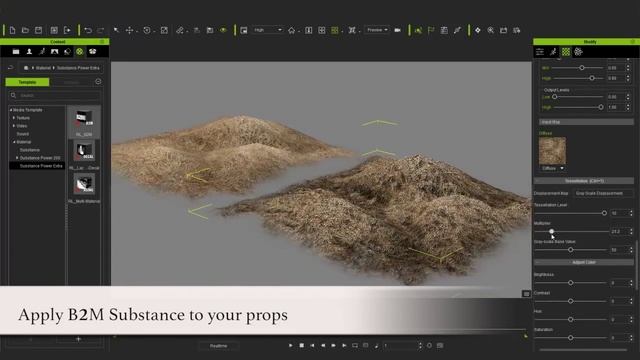Switch to the Custom tab beside Template

tap(71, 82)
